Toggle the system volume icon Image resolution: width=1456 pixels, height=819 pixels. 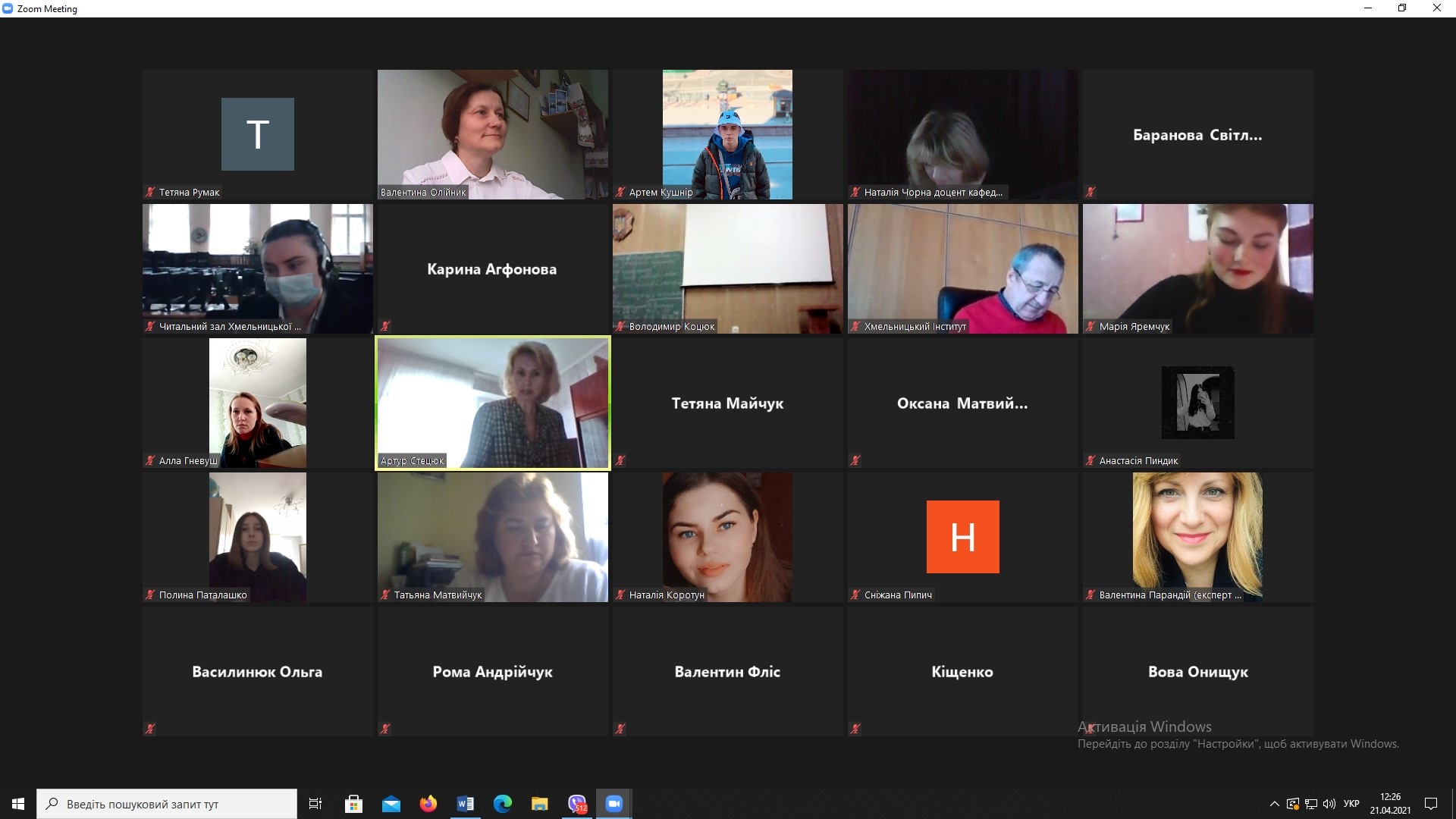point(1329,804)
